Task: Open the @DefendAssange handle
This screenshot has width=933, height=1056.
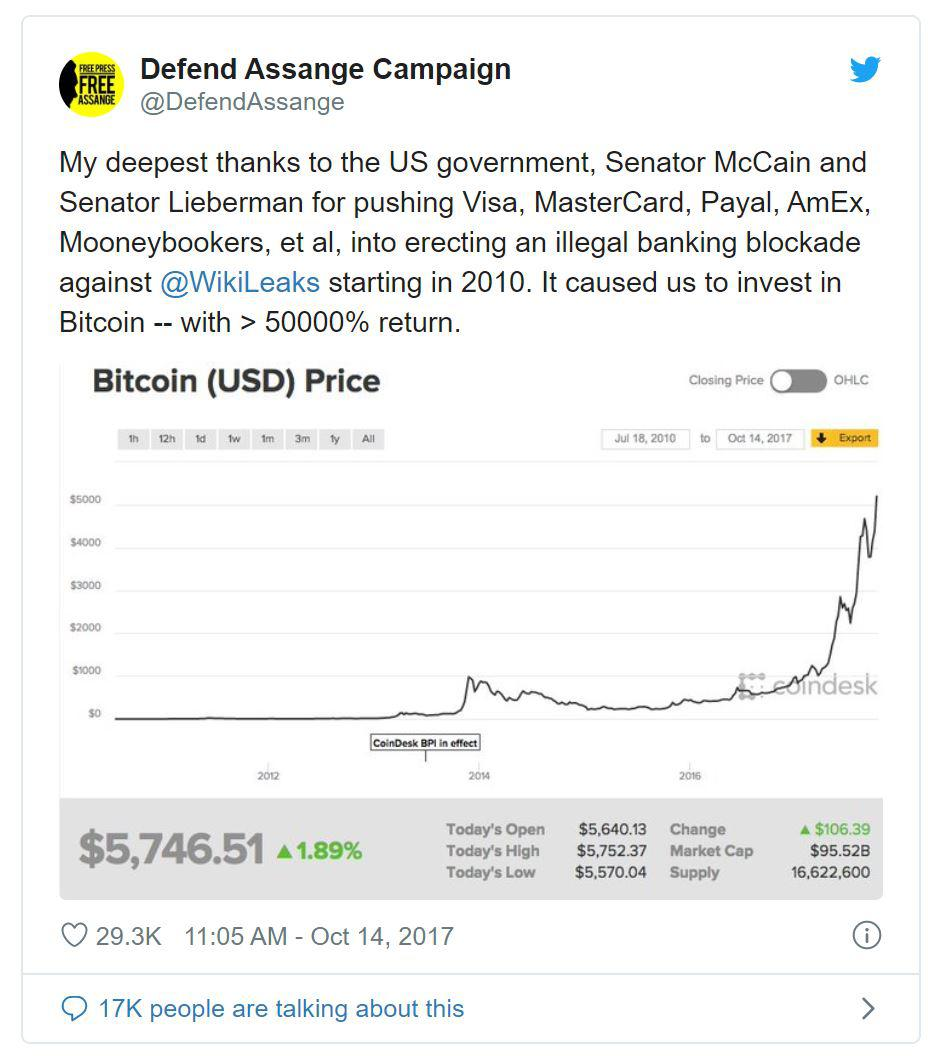Action: click(x=243, y=102)
